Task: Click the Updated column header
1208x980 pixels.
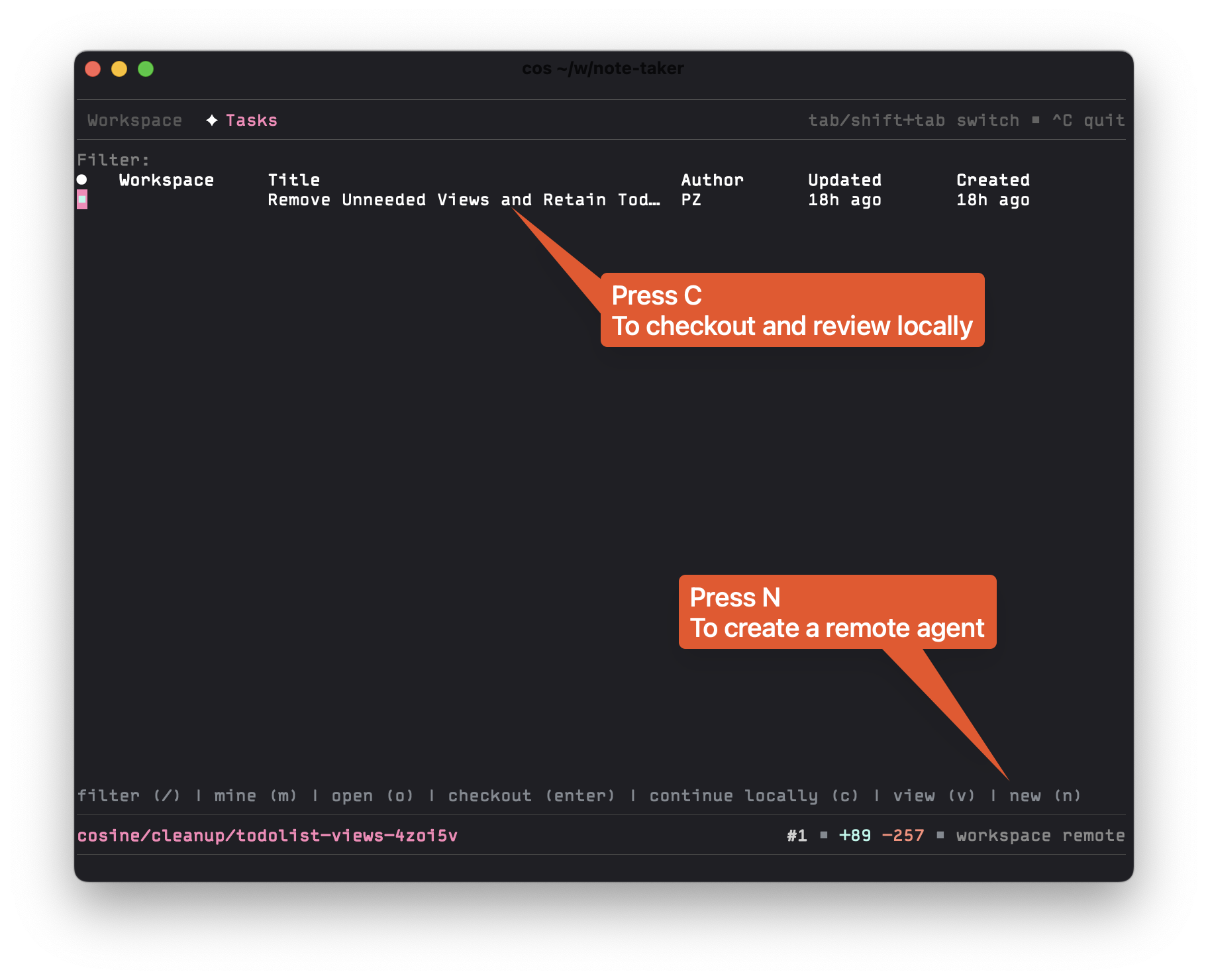Action: pos(844,180)
